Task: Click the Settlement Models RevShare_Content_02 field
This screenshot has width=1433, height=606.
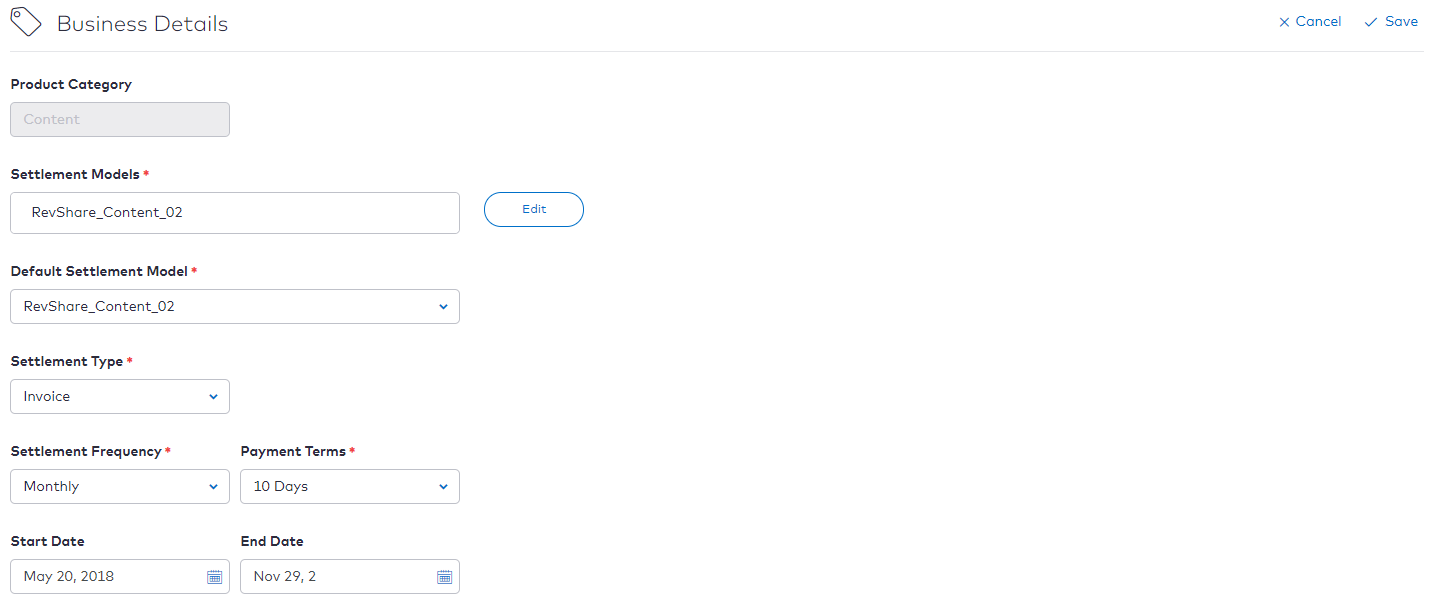Action: 235,213
